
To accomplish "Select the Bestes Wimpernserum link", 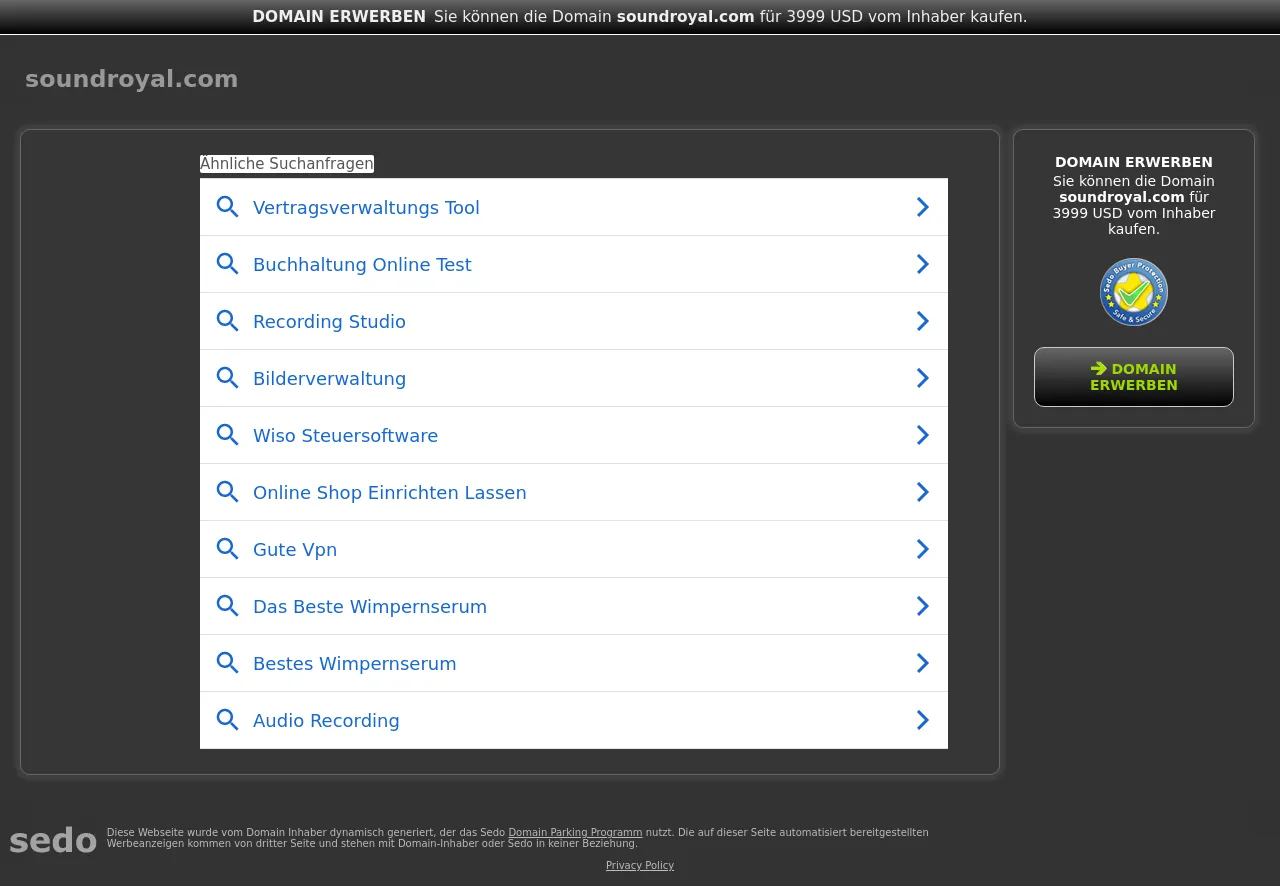I will [574, 663].
